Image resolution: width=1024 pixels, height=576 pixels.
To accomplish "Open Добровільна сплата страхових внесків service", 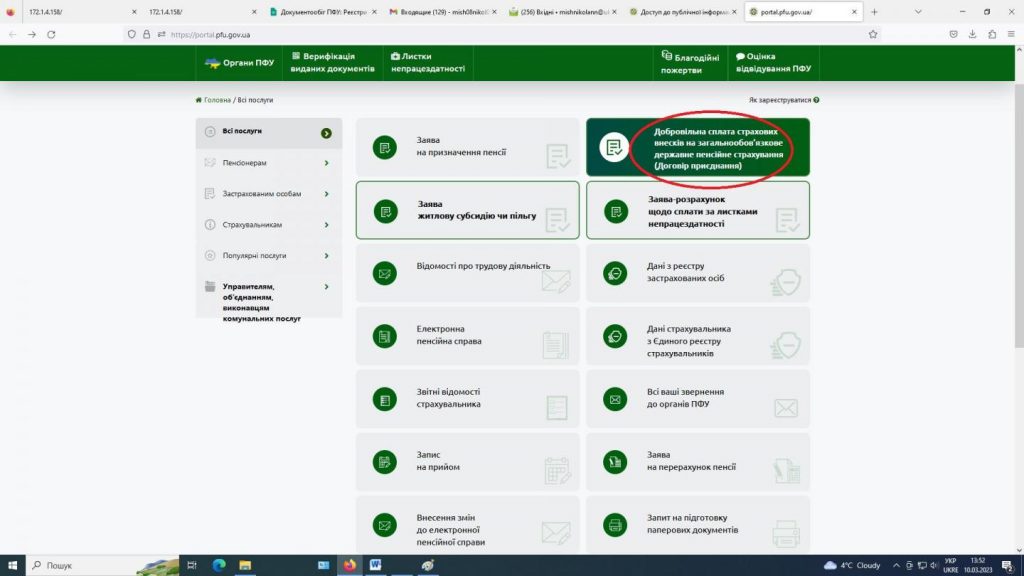I will pyautogui.click(x=697, y=148).
